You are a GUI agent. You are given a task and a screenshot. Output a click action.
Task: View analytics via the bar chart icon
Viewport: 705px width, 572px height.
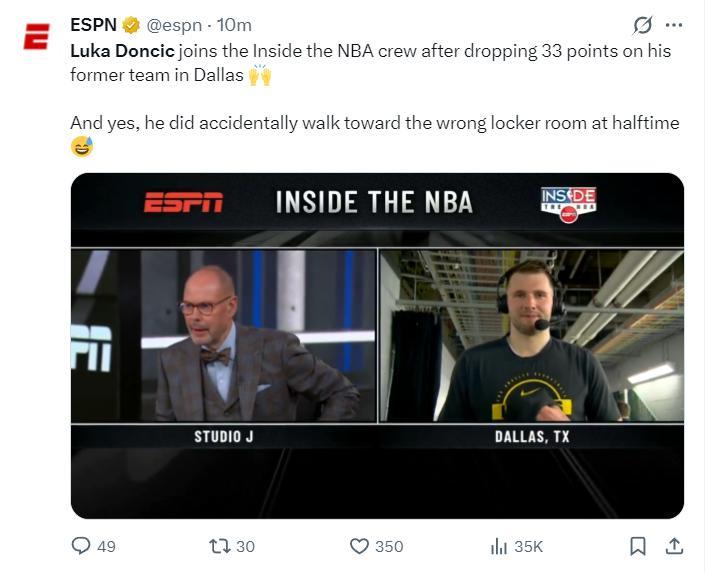[x=498, y=546]
